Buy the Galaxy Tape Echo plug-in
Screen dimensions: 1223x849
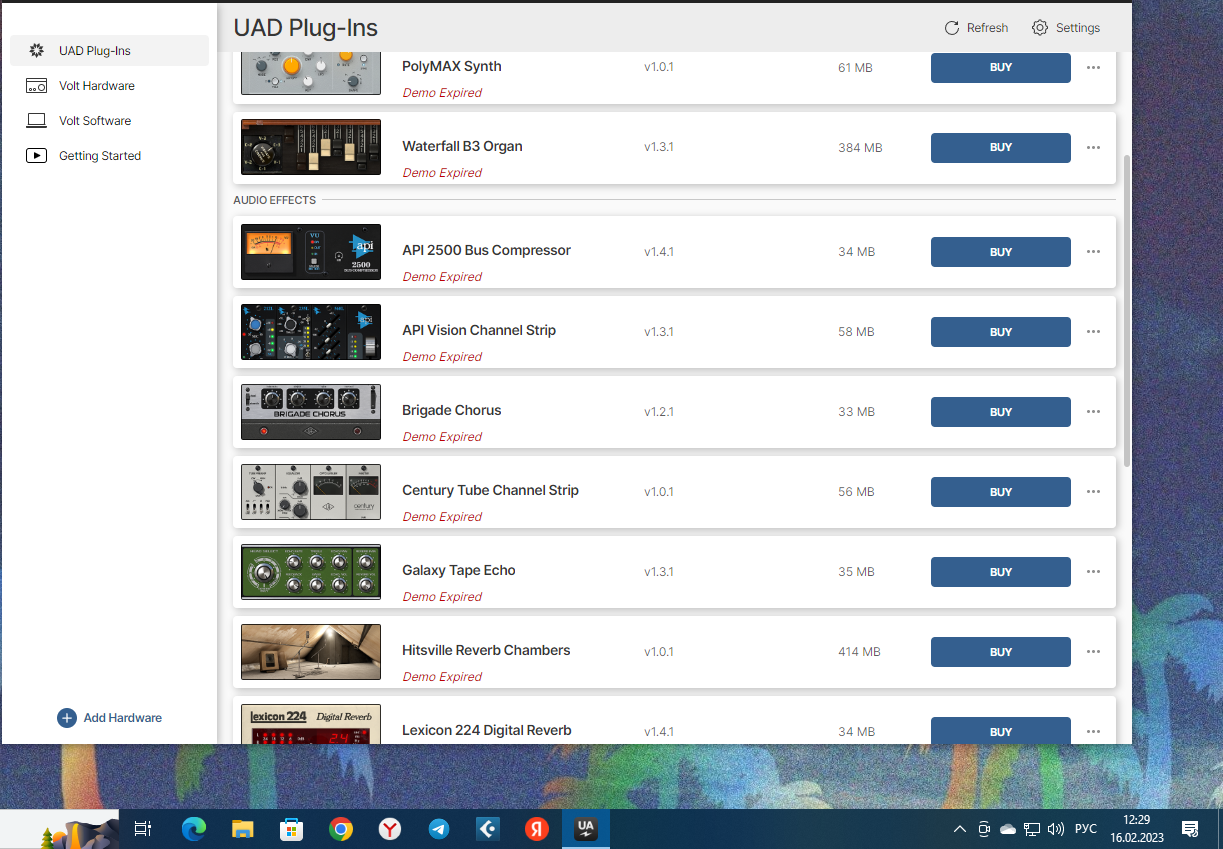[x=1001, y=572]
